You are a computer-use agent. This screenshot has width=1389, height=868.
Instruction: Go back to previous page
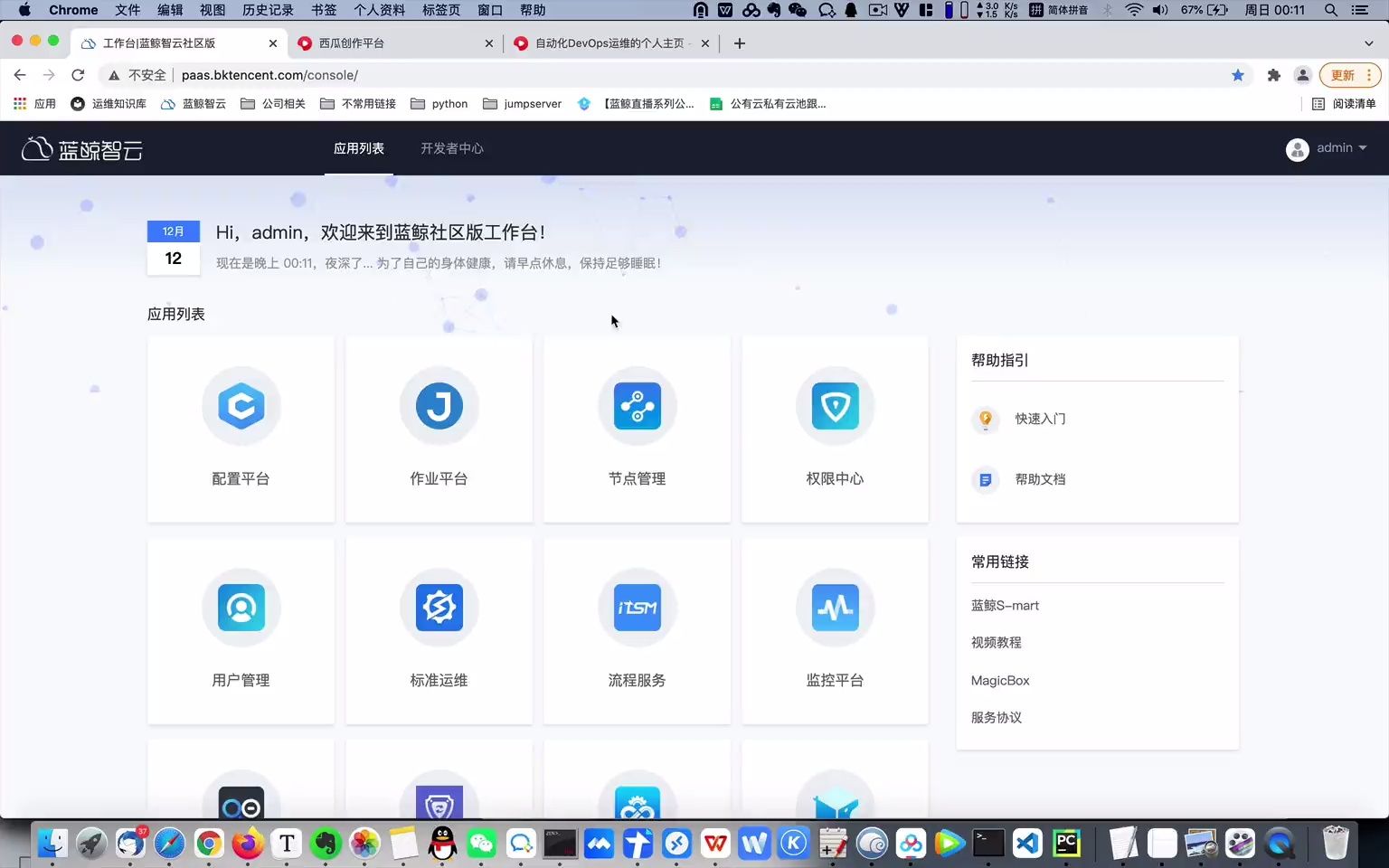(20, 75)
